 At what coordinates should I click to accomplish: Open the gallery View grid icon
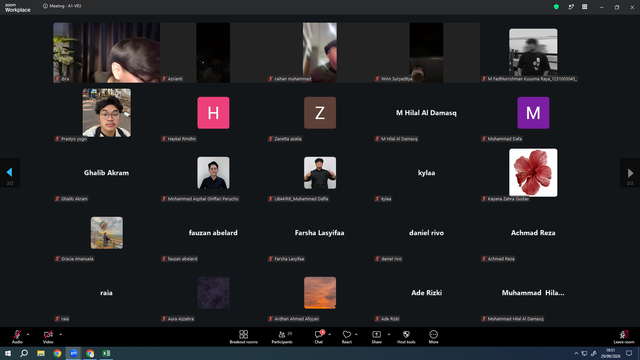tap(584, 7)
